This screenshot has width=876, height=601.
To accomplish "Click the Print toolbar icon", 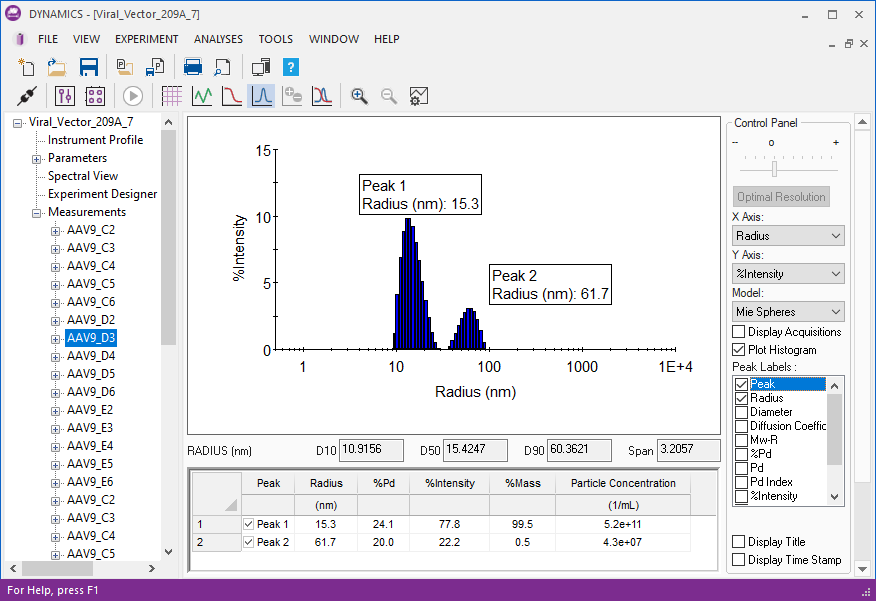I will click(x=193, y=68).
